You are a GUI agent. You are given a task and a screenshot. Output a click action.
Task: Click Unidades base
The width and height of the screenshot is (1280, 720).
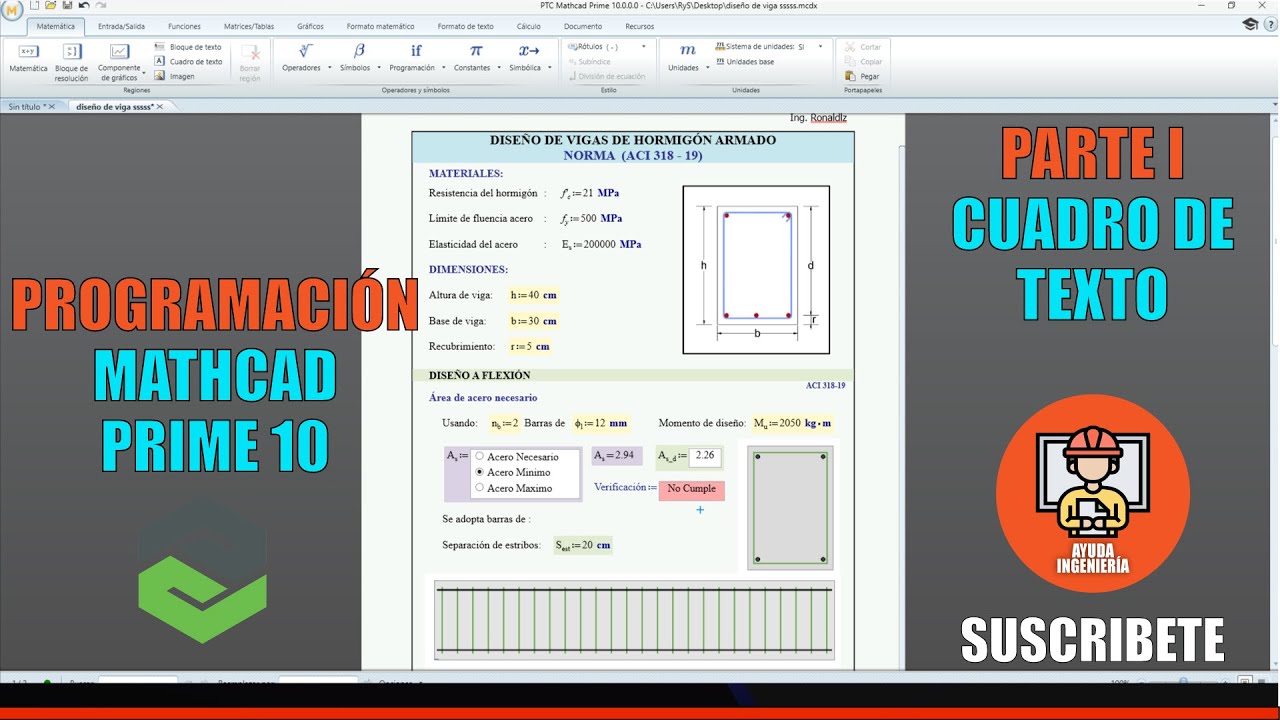click(744, 62)
